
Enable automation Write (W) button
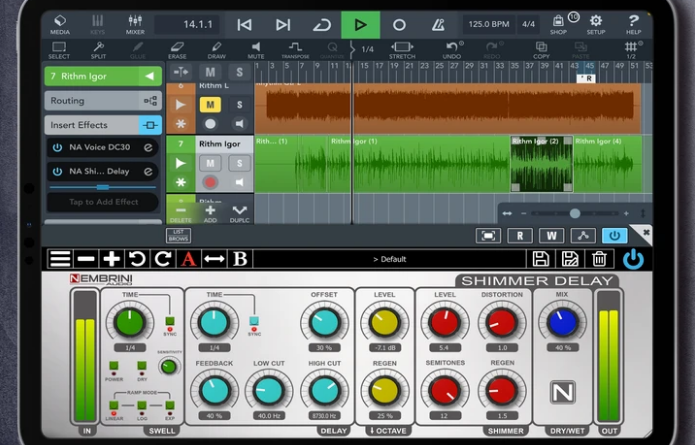coord(551,236)
